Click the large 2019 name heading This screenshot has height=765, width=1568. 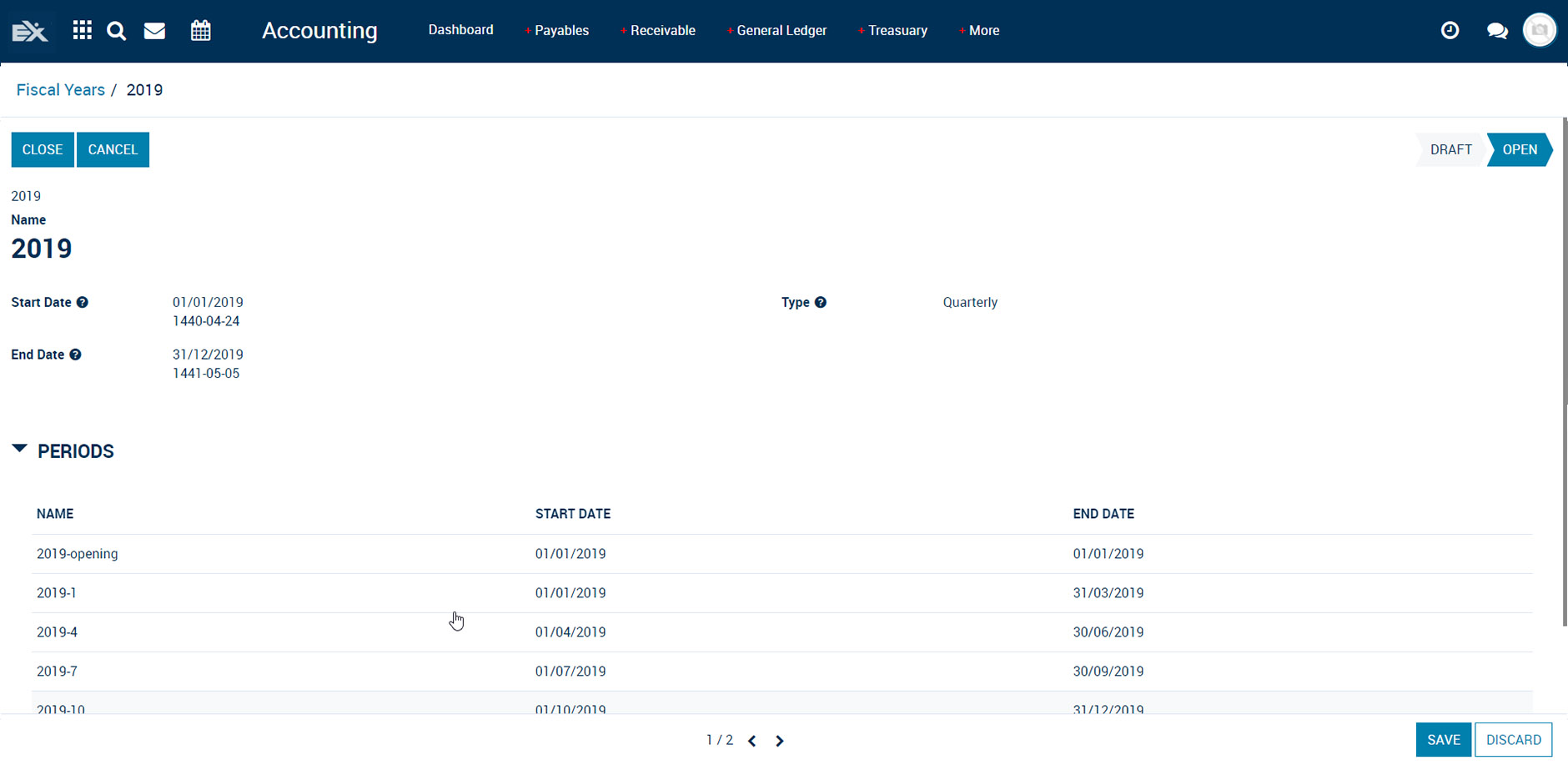click(42, 249)
